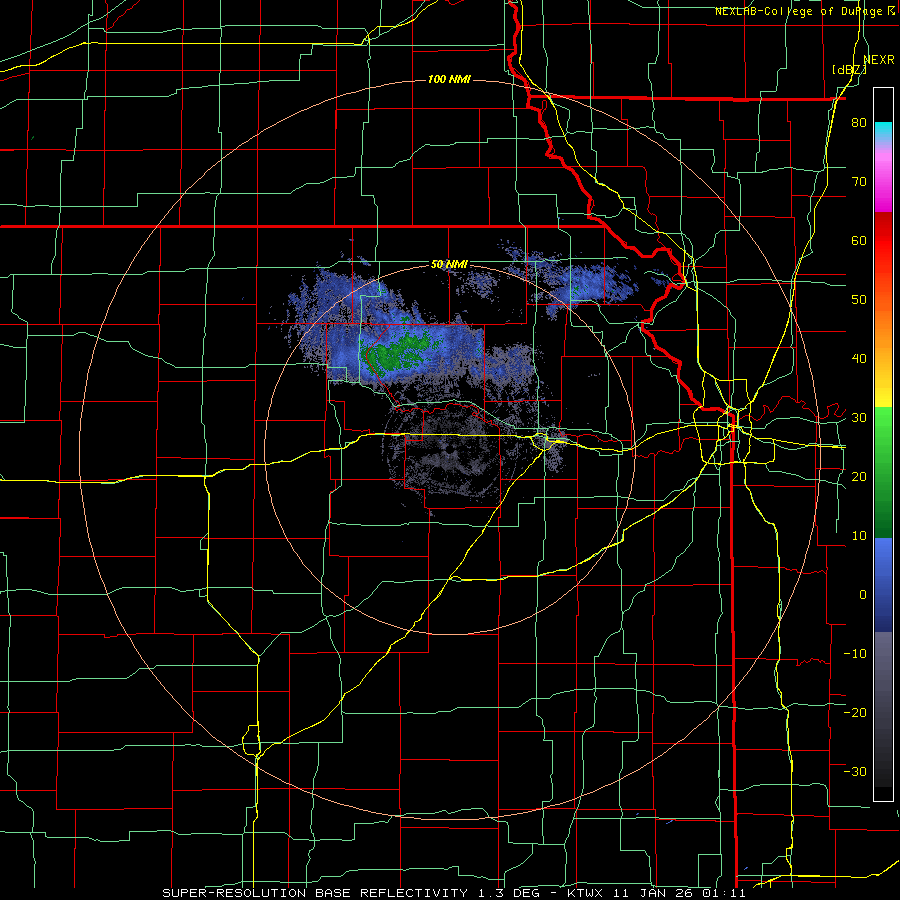This screenshot has height=900, width=900.
Task: Click the 60 value on the dBZ scale
Action: click(x=859, y=240)
